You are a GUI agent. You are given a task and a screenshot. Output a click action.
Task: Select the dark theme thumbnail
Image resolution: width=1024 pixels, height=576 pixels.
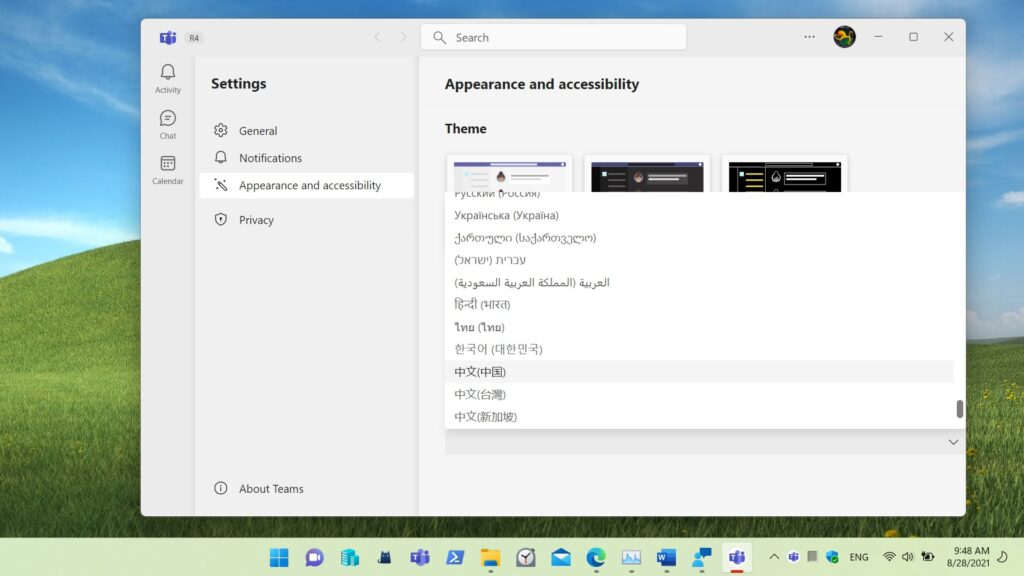[x=647, y=175]
